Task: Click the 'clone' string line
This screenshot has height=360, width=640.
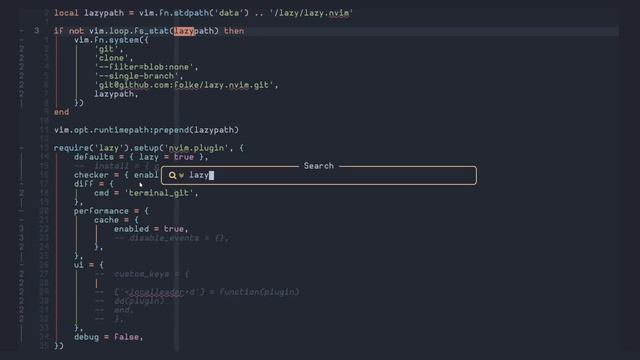Action: tap(114, 58)
